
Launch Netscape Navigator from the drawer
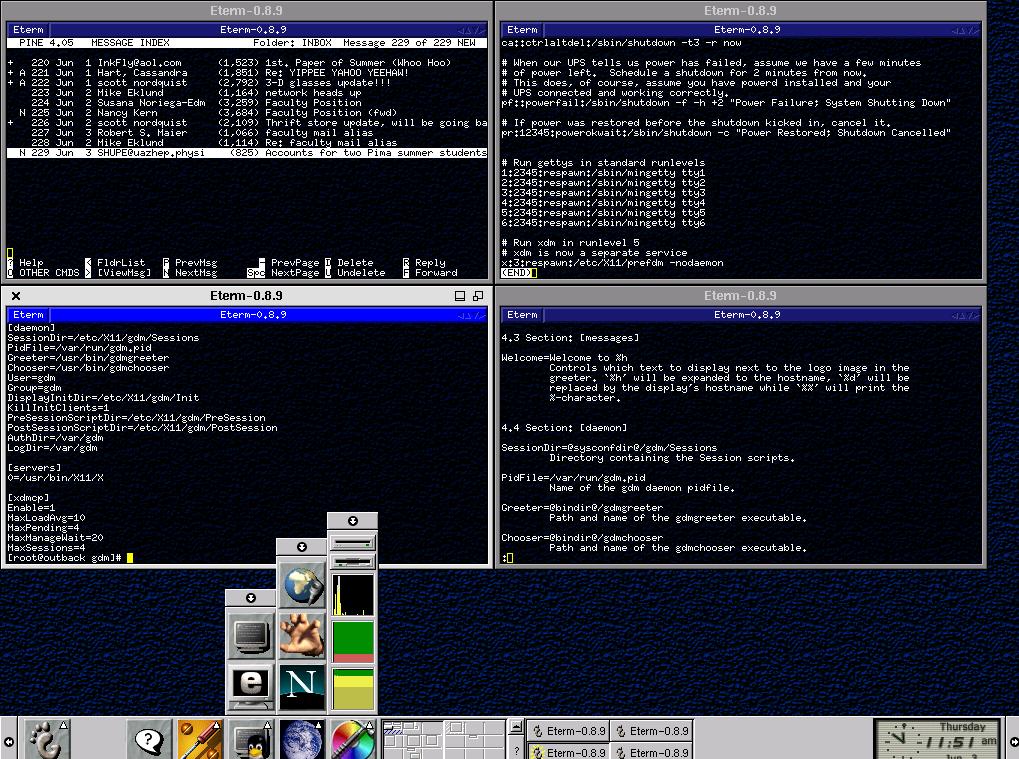click(302, 686)
